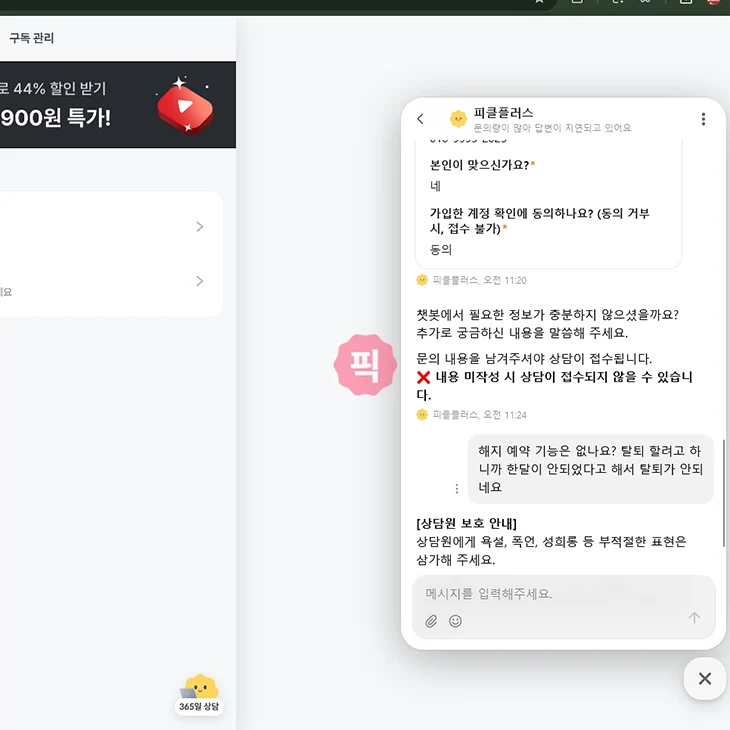Click the 문의량이 많아 답변이 지연되고 있어요 status text
This screenshot has height=730, width=730.
click(552, 128)
